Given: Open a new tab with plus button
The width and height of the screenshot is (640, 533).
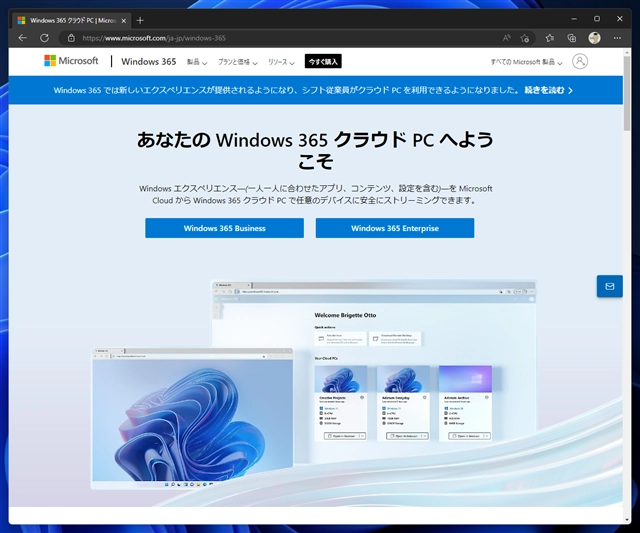Looking at the screenshot, I should click(x=140, y=20).
